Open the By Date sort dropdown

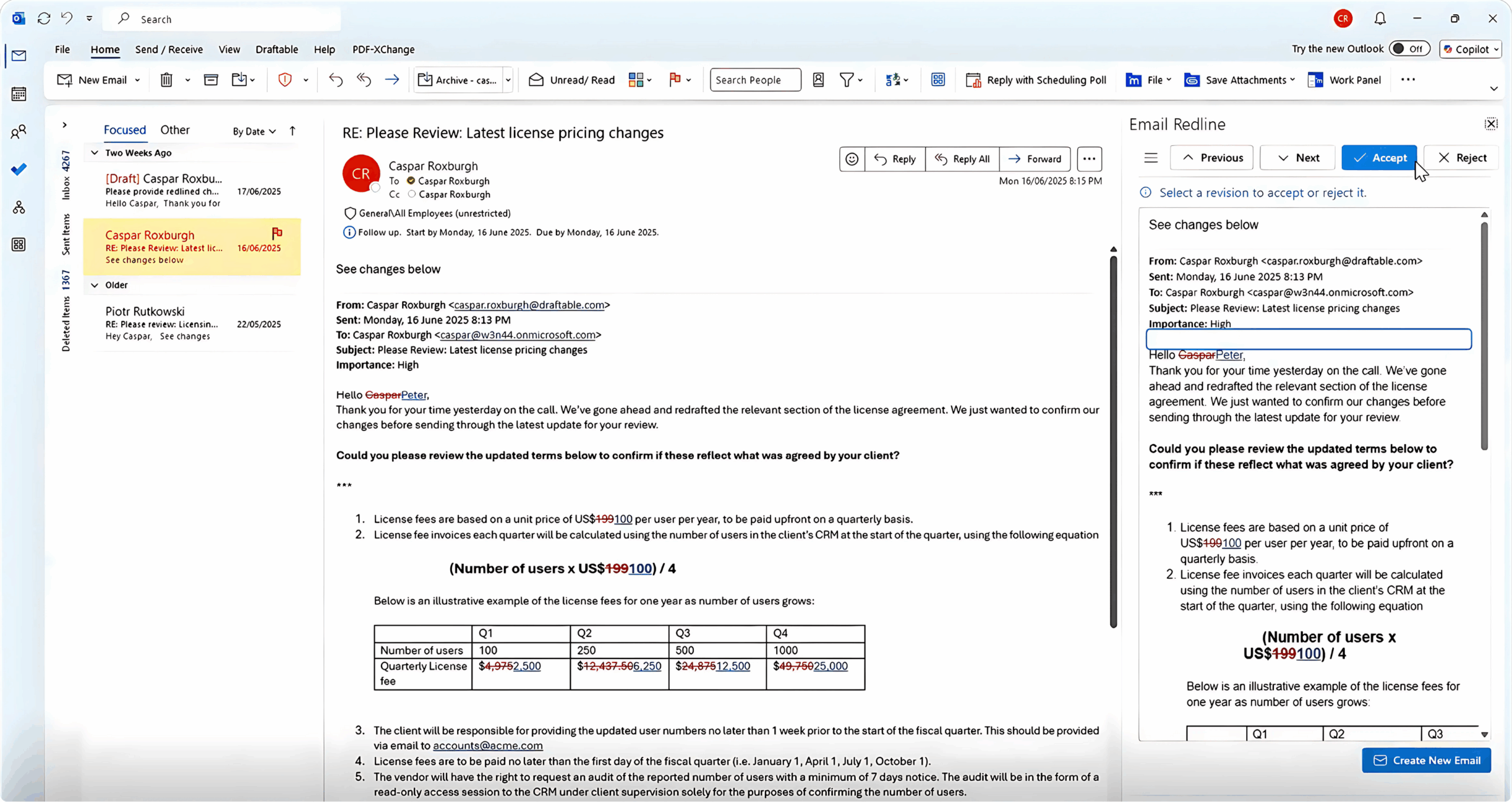254,131
